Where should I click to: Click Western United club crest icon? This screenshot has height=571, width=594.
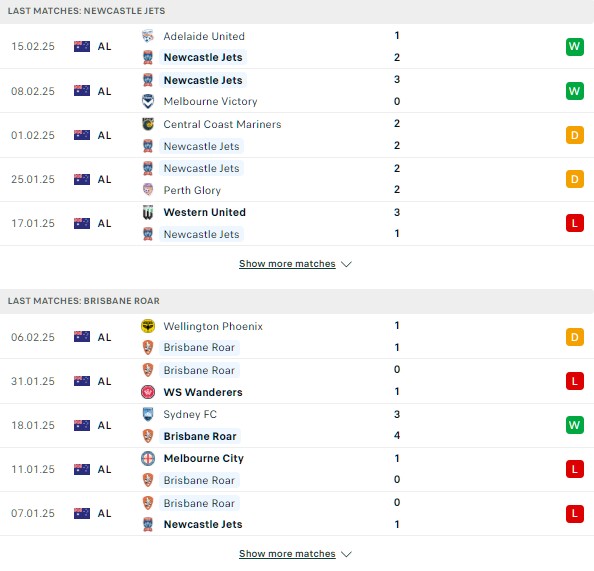click(148, 212)
